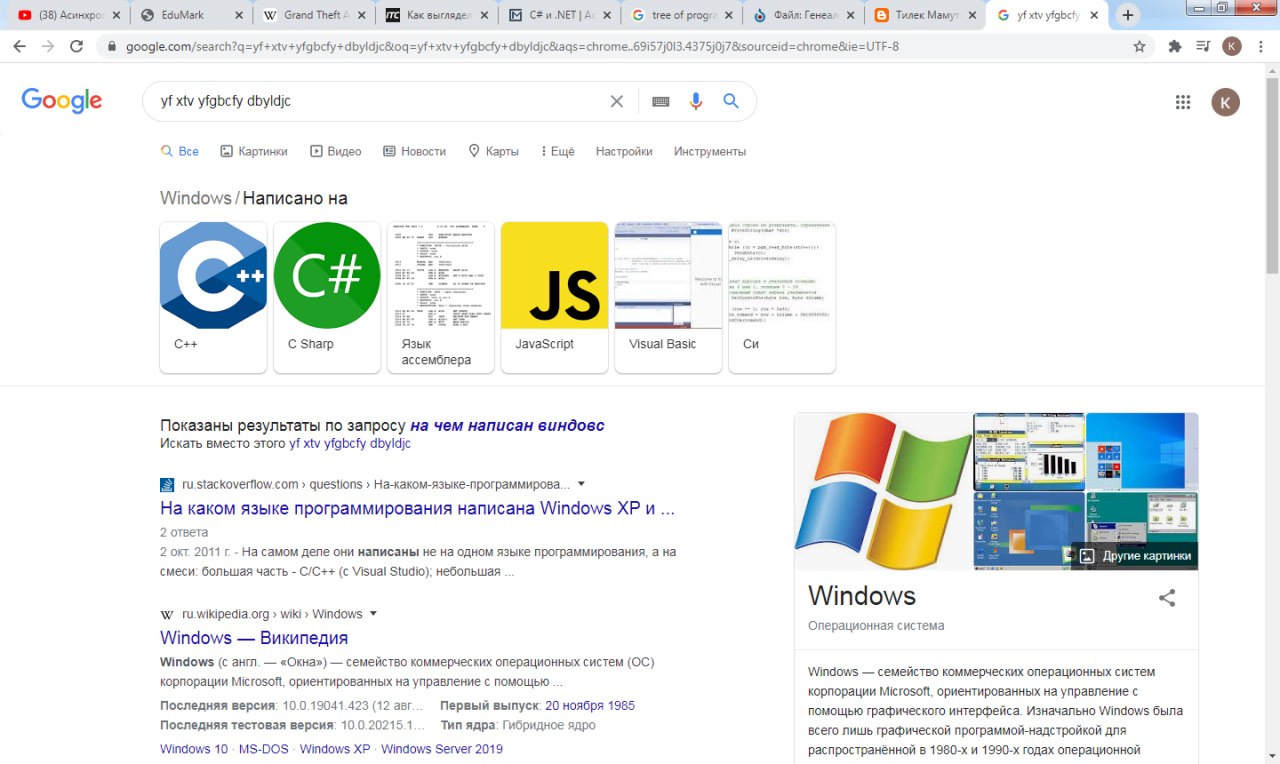The width and height of the screenshot is (1280, 764).
Task: Click the Windows breadcrumb link
Action: coord(196,198)
